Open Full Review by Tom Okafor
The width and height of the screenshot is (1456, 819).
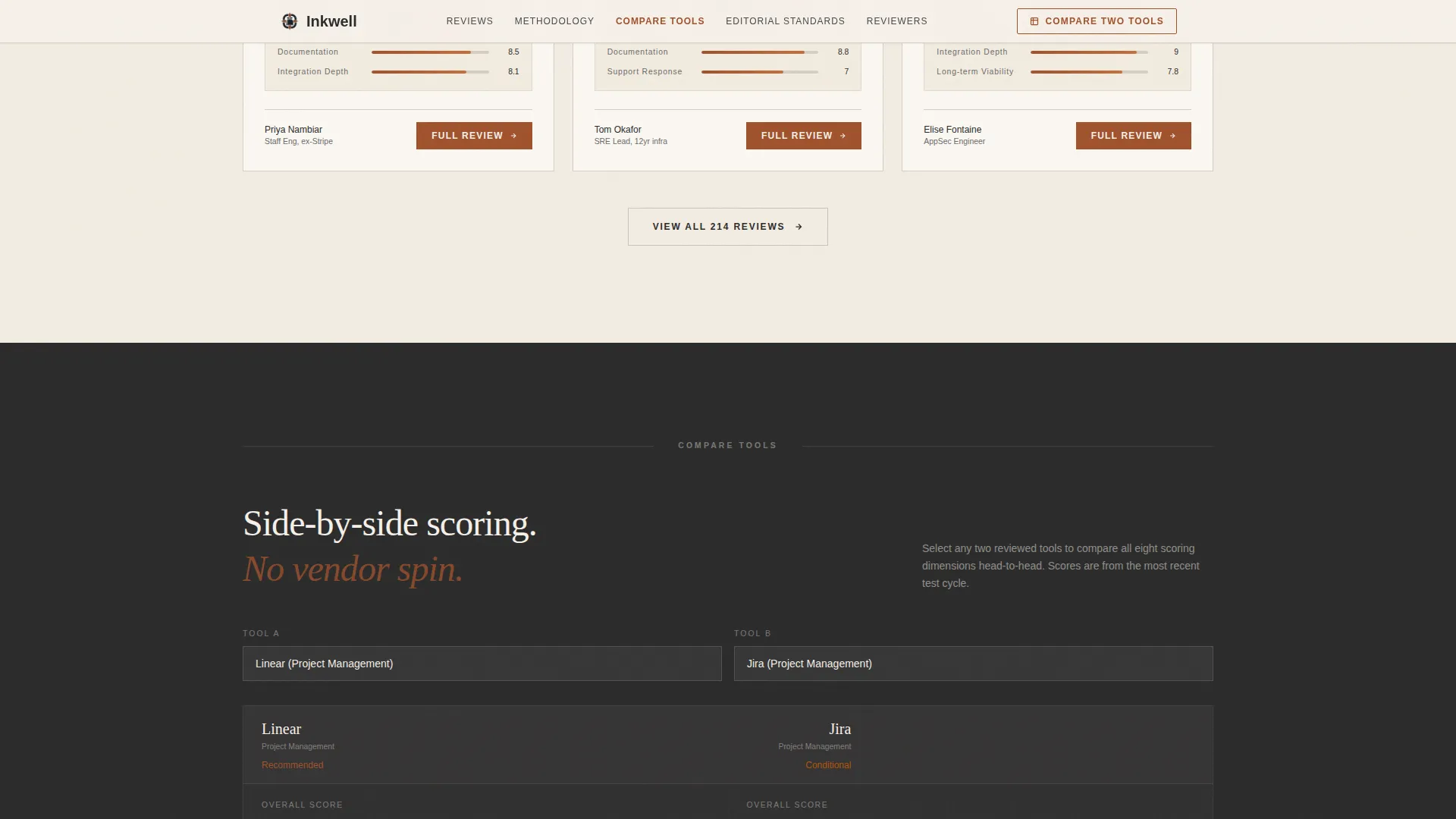pos(803,136)
